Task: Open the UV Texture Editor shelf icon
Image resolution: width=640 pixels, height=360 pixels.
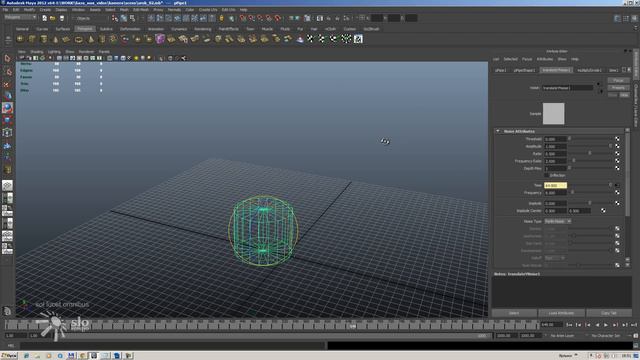Action: [x=358, y=39]
